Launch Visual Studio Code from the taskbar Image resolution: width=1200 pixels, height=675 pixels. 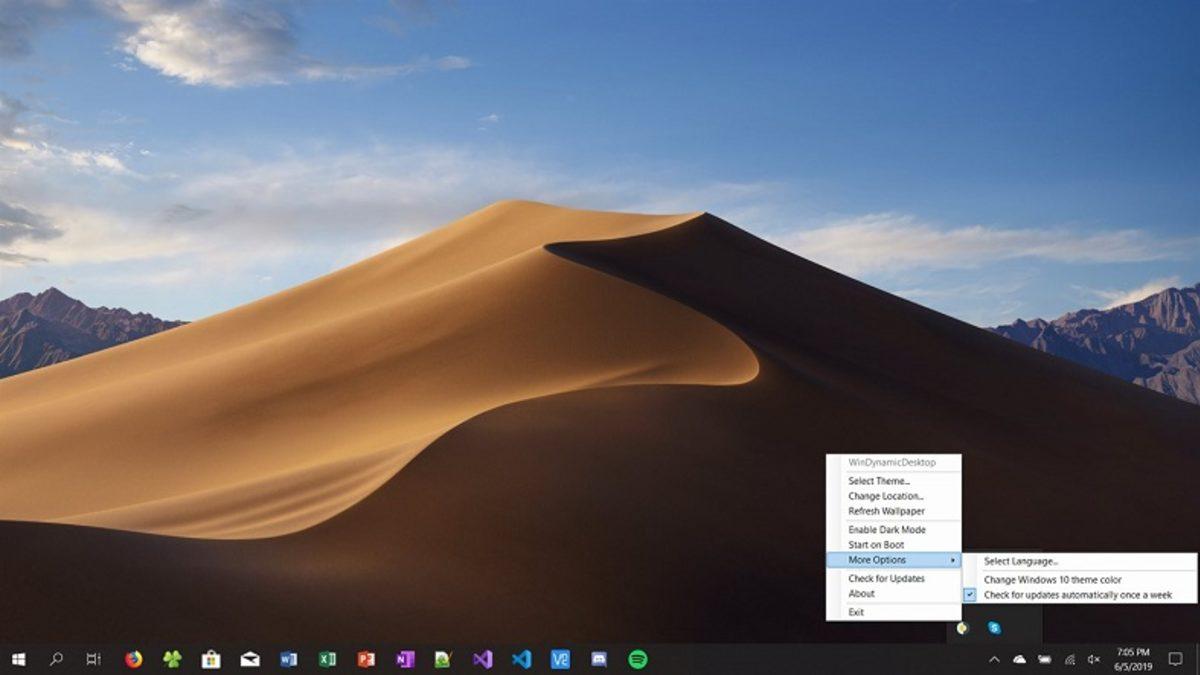pos(519,659)
